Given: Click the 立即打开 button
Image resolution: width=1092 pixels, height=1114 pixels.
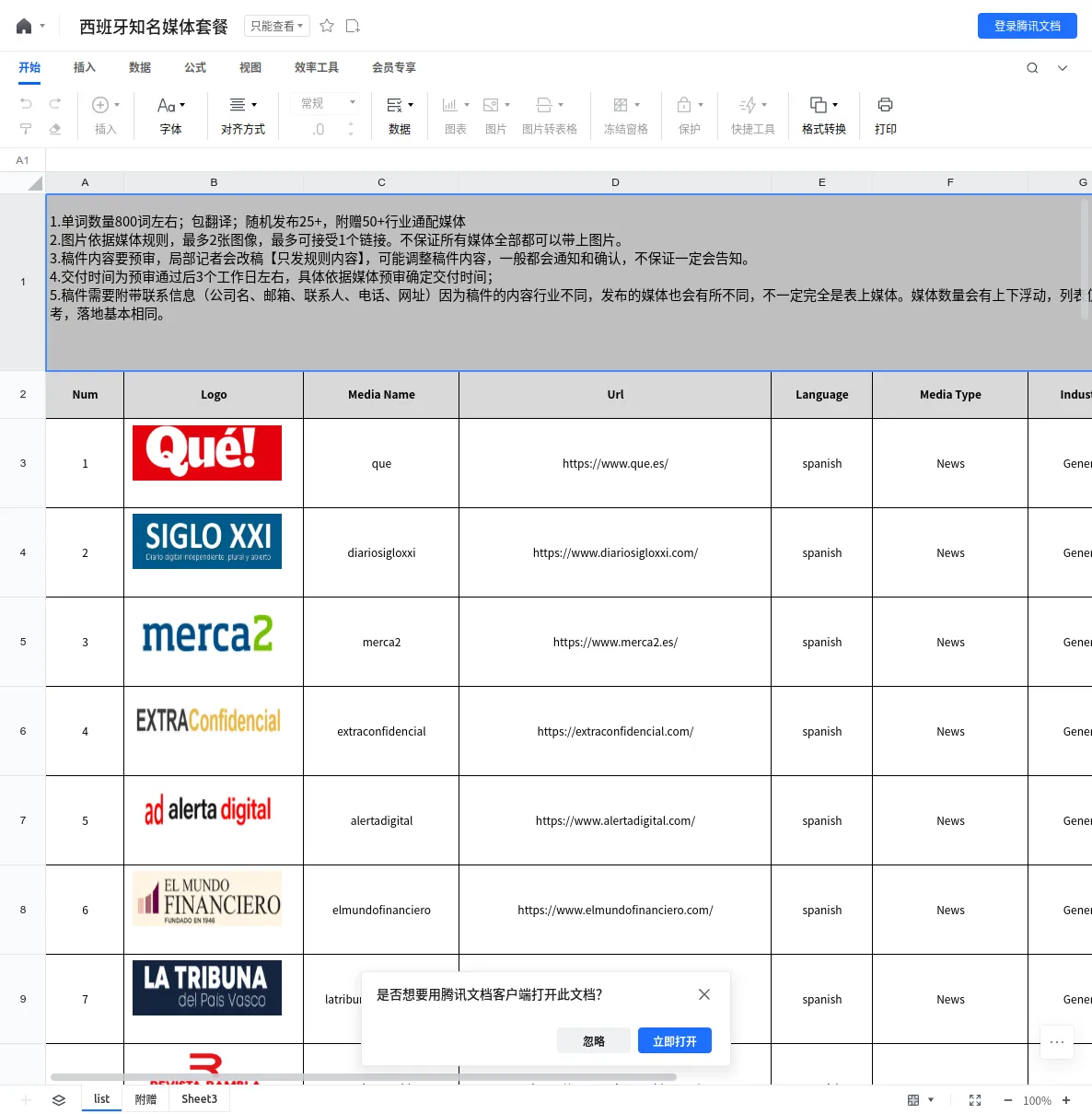Looking at the screenshot, I should pyautogui.click(x=675, y=1041).
